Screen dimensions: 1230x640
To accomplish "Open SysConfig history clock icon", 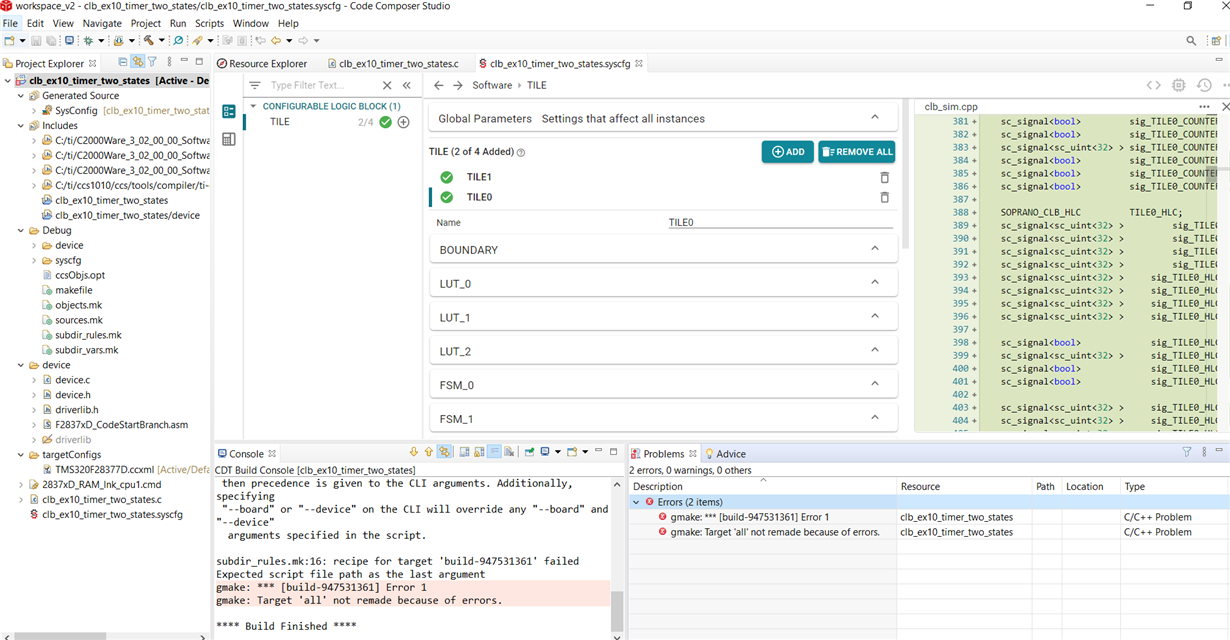I will coord(1204,86).
